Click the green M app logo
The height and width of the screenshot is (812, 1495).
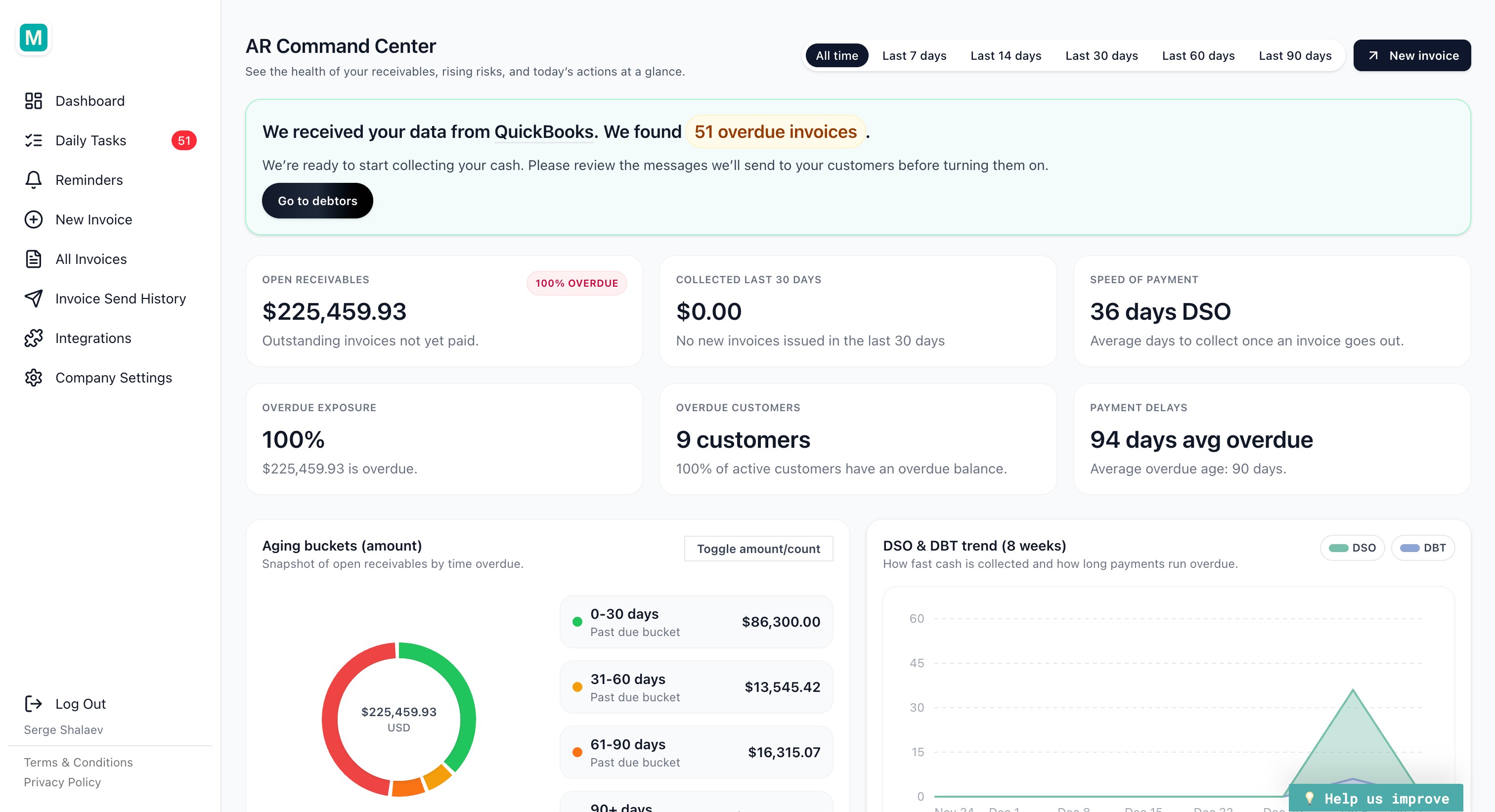click(x=34, y=38)
